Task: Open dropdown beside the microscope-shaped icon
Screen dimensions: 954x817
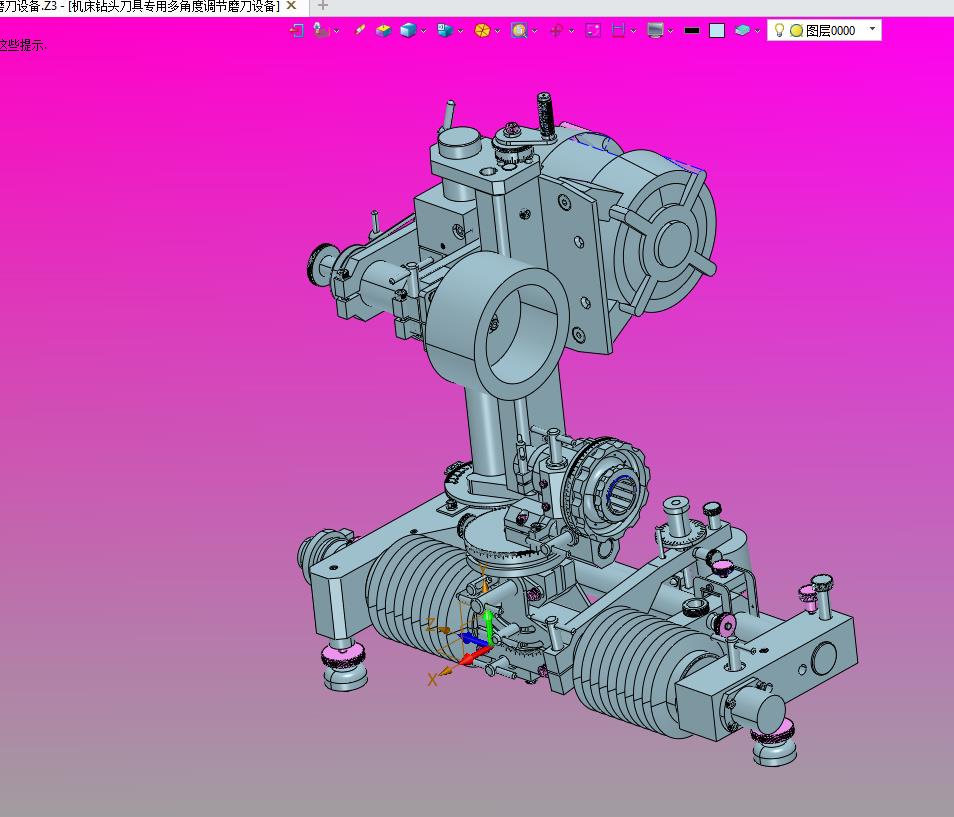Action: (336, 31)
